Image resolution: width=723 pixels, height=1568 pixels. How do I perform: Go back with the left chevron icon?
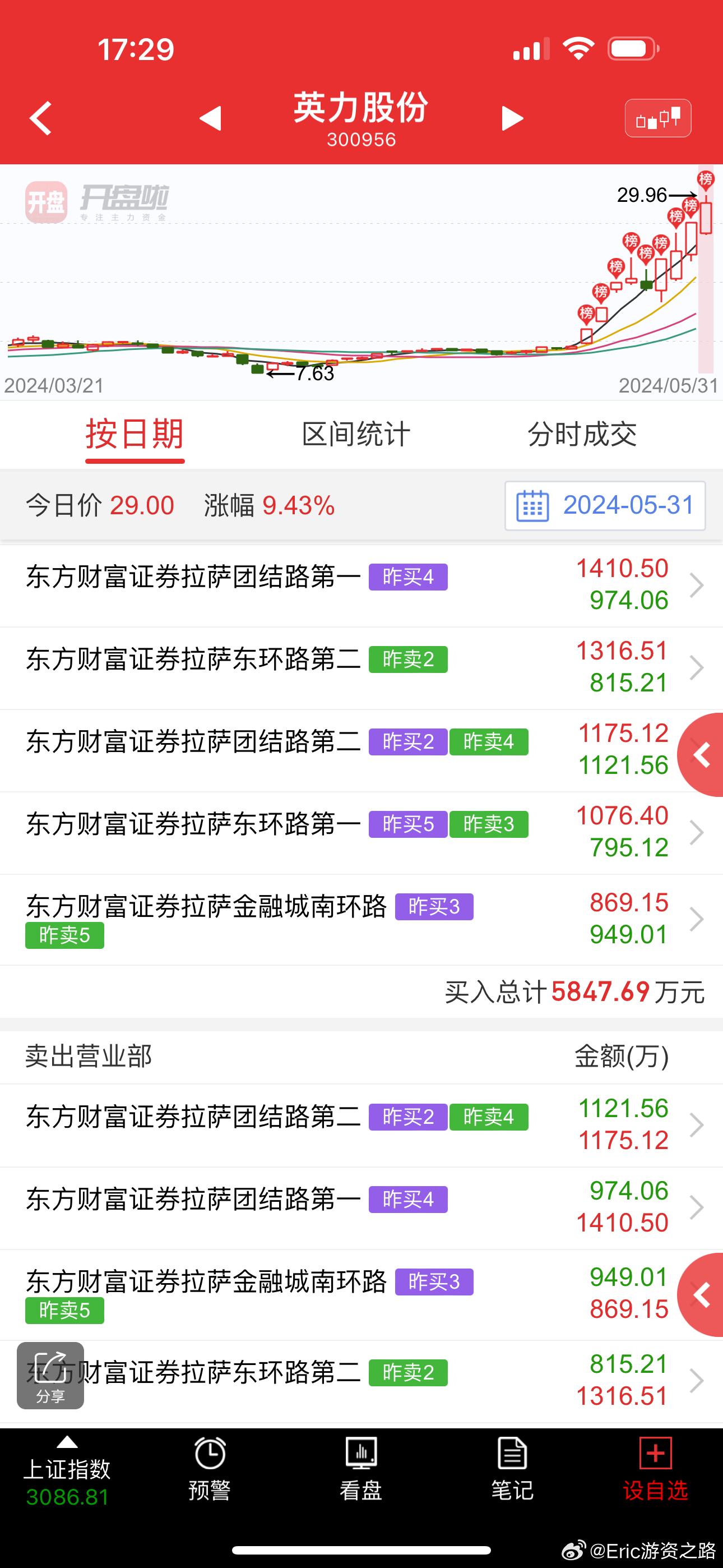(x=40, y=118)
